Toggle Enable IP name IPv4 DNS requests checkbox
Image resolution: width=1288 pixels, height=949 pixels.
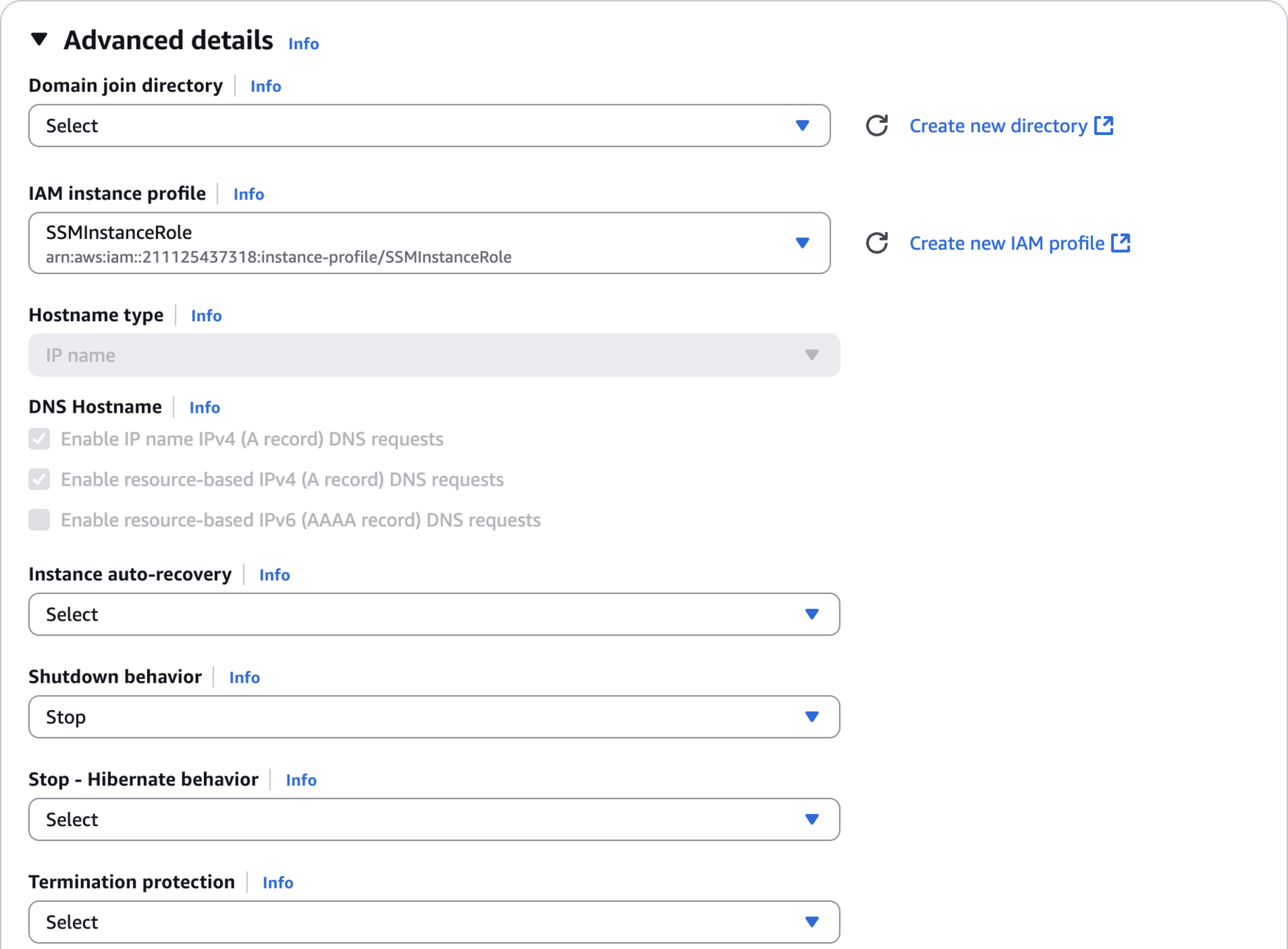[x=39, y=439]
